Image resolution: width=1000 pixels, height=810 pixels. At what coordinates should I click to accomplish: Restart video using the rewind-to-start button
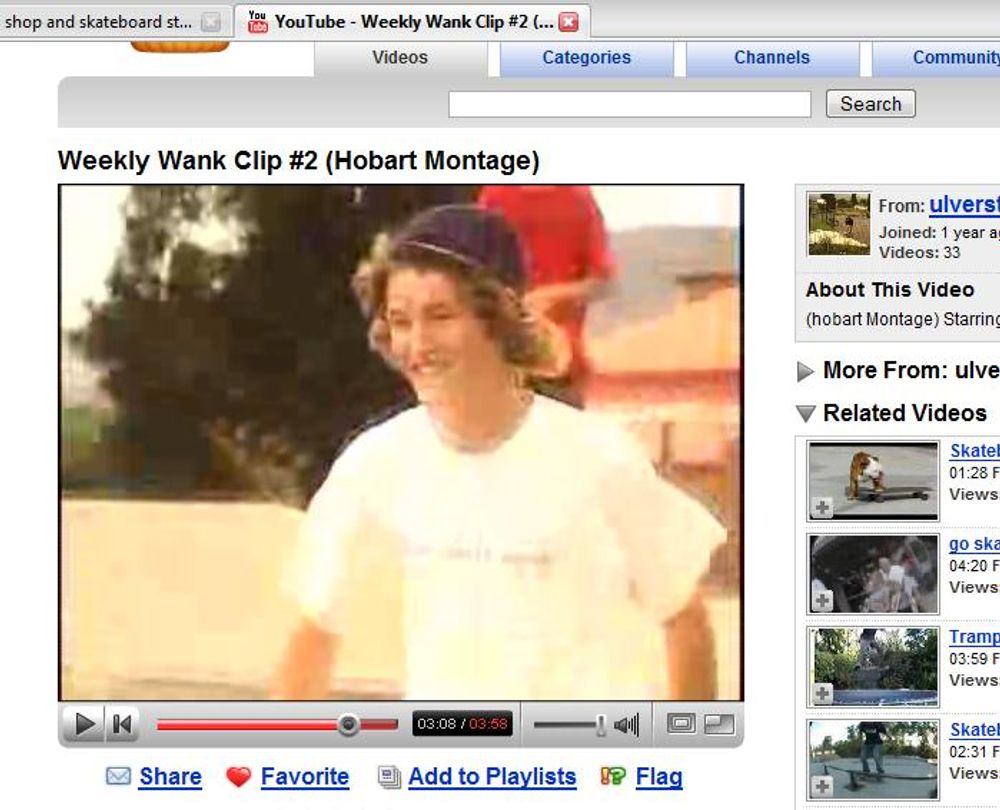(121, 724)
